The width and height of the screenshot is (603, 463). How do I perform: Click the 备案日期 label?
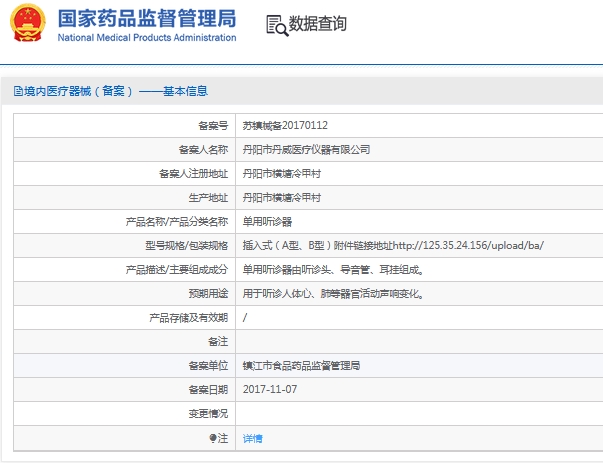(208, 390)
